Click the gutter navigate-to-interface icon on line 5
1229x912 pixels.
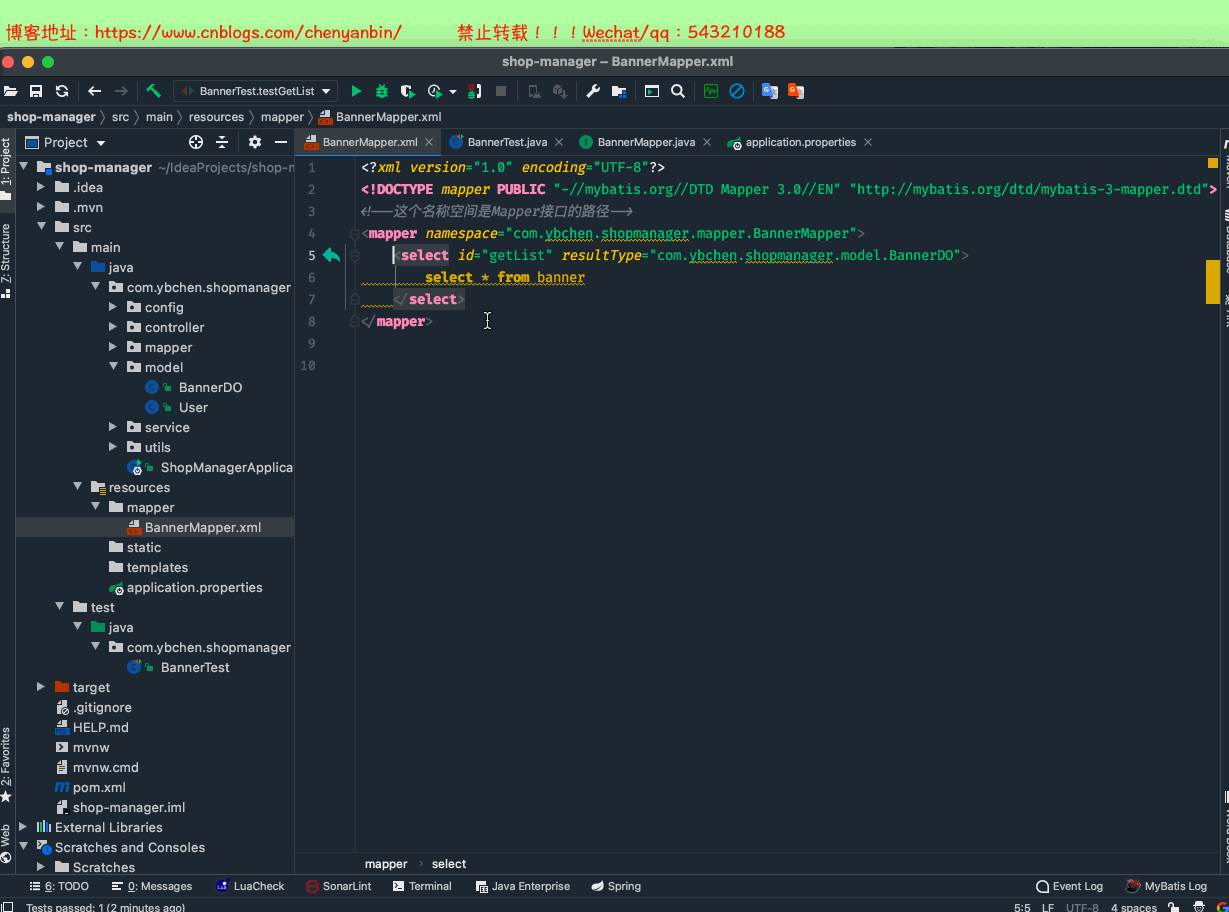click(x=331, y=256)
